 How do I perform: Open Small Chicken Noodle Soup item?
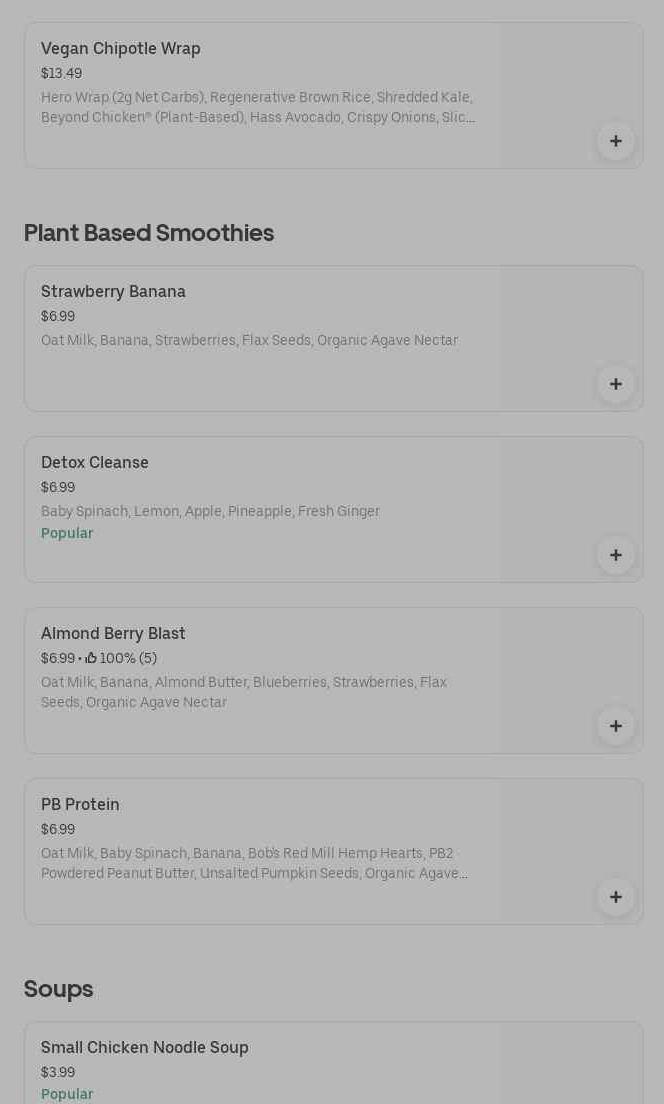coord(144,1048)
